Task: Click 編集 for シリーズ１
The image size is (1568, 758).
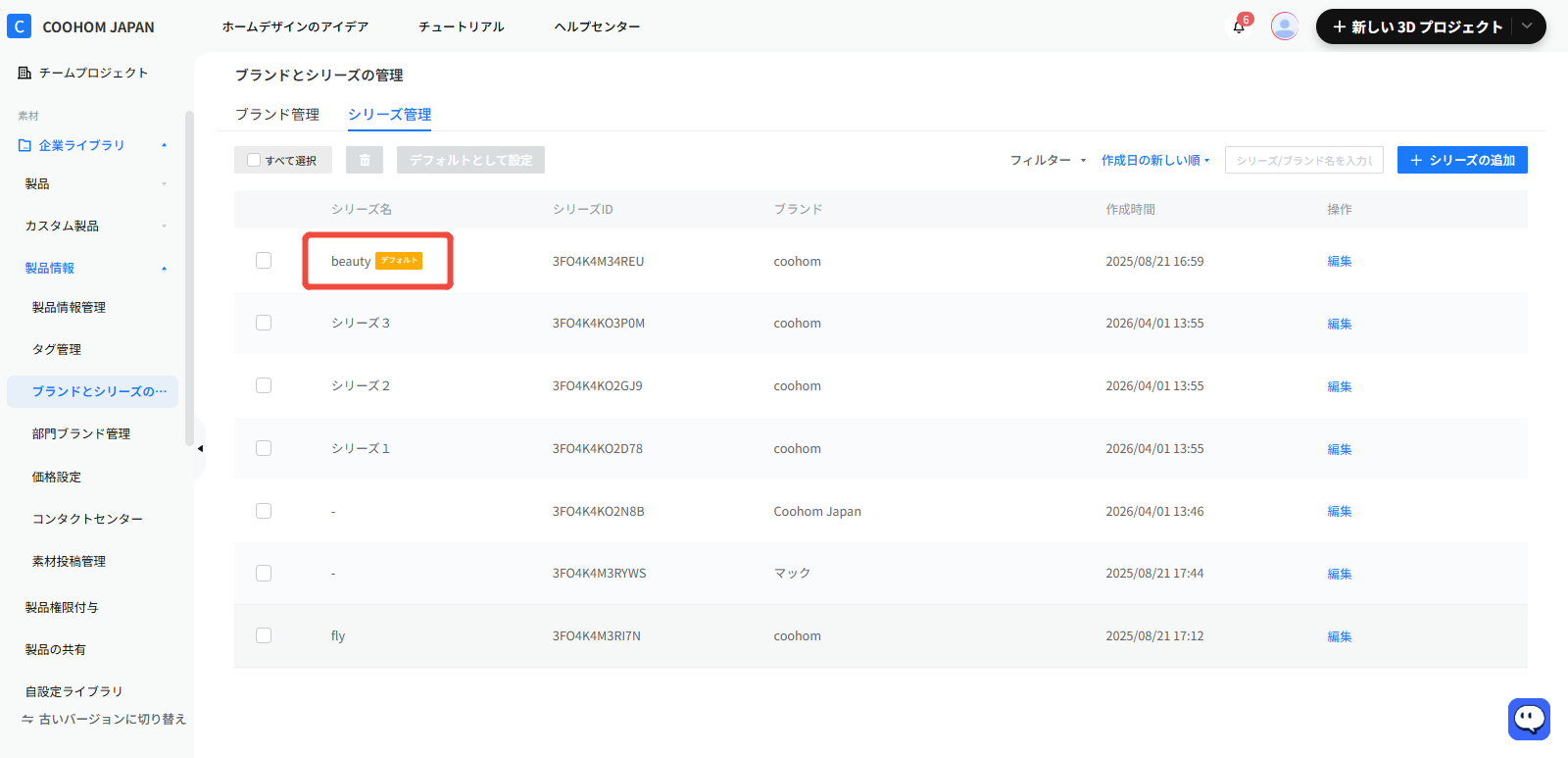Action: click(x=1340, y=449)
